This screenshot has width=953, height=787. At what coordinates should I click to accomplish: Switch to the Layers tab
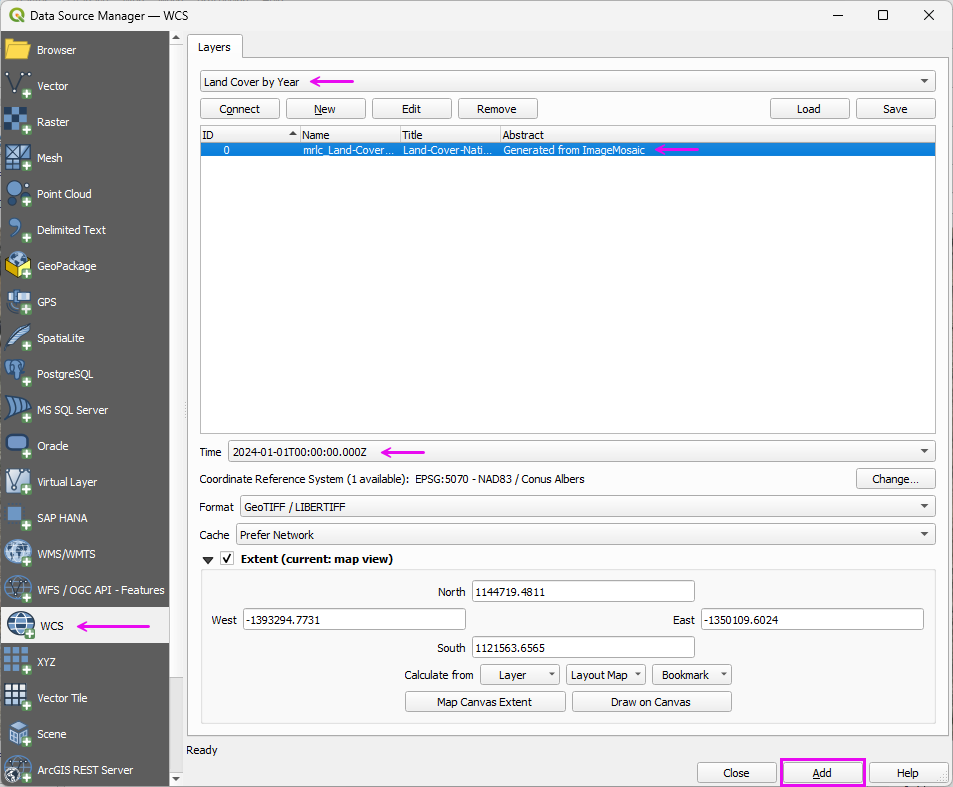214,47
